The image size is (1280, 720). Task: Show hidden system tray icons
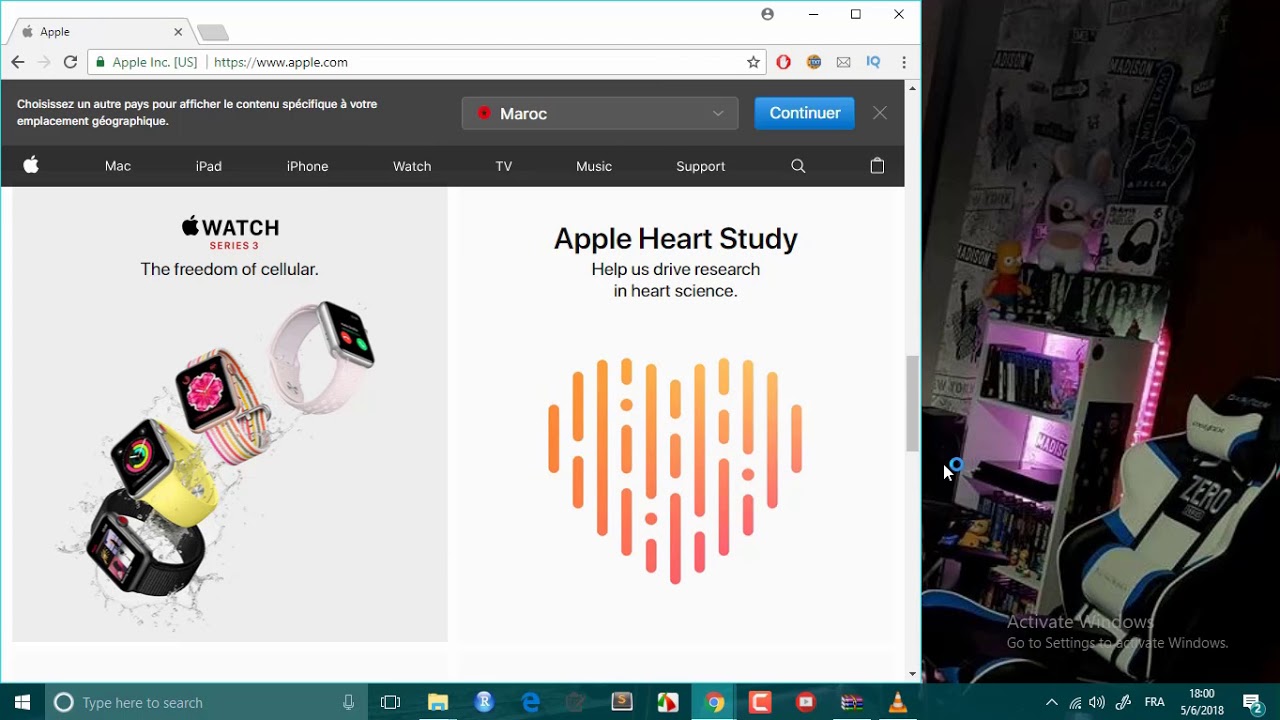1051,702
